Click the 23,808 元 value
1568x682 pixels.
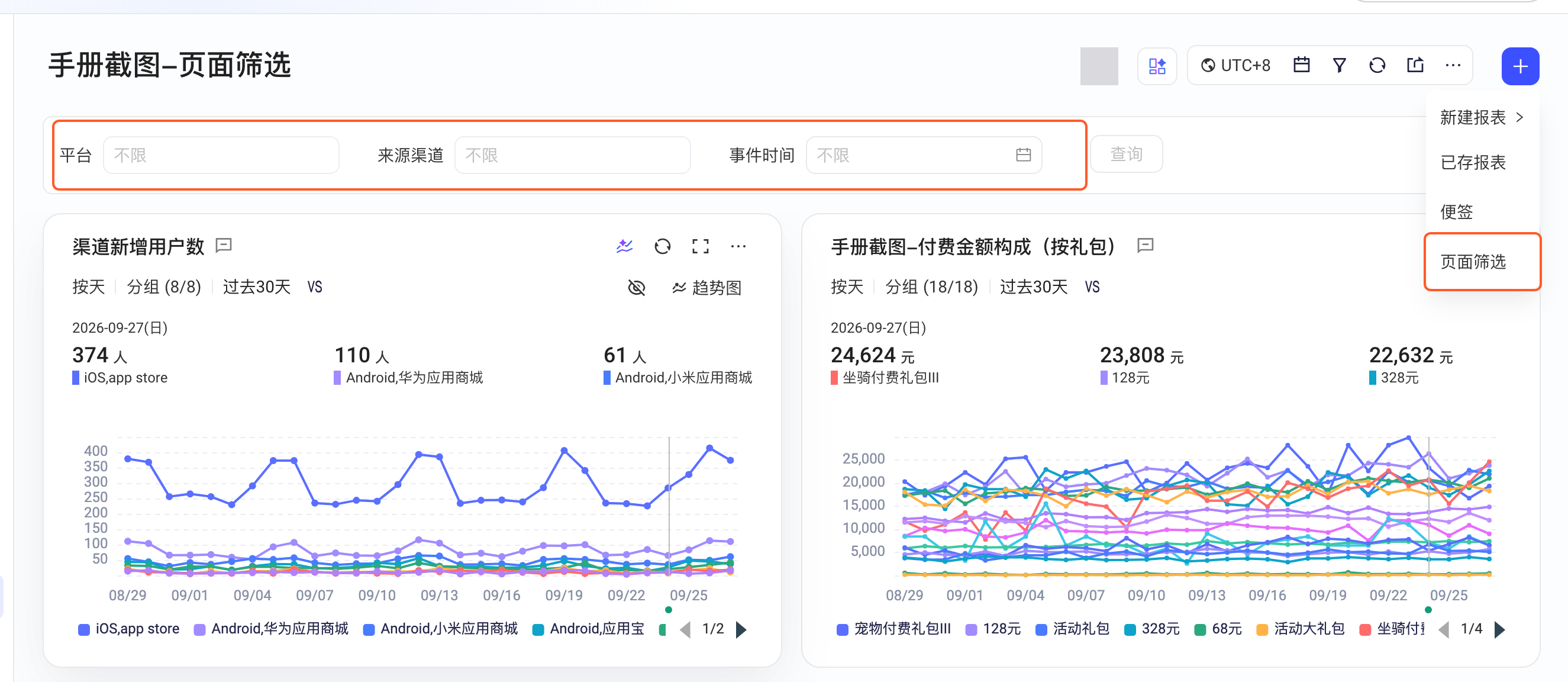[x=1141, y=355]
